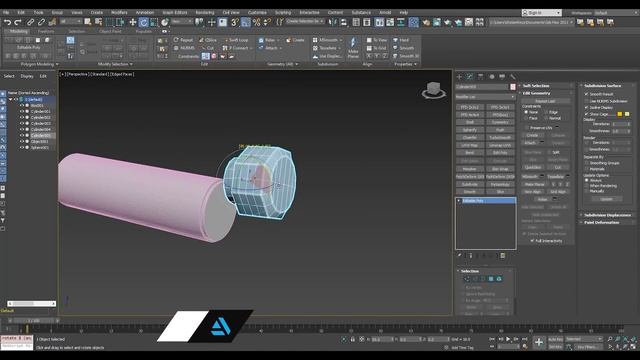Activate the Select and Rotate tool

pos(143,22)
